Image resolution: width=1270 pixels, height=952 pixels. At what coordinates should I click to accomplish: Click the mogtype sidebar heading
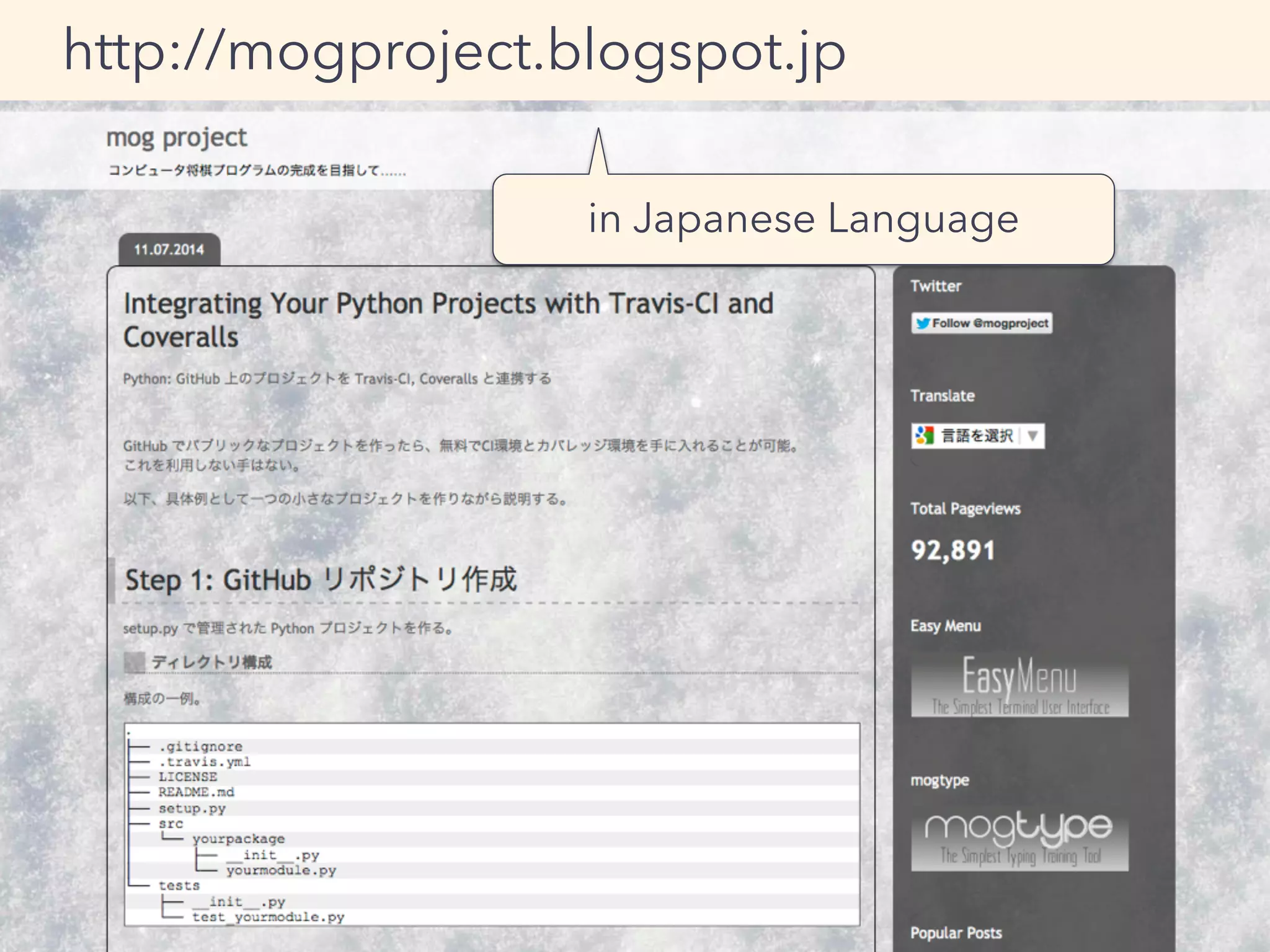(x=939, y=780)
